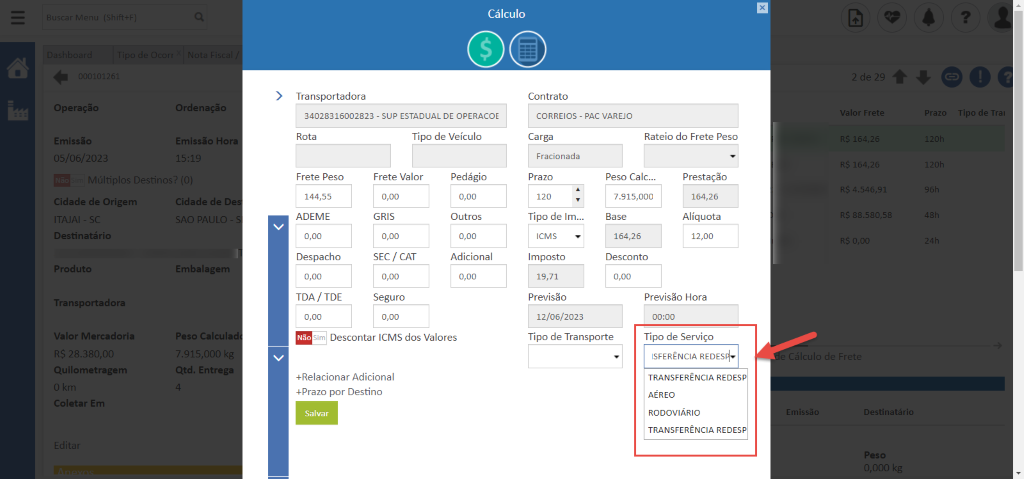Open Tipo de Imposto ICMS dropdown
The image size is (1024, 479).
click(555, 236)
